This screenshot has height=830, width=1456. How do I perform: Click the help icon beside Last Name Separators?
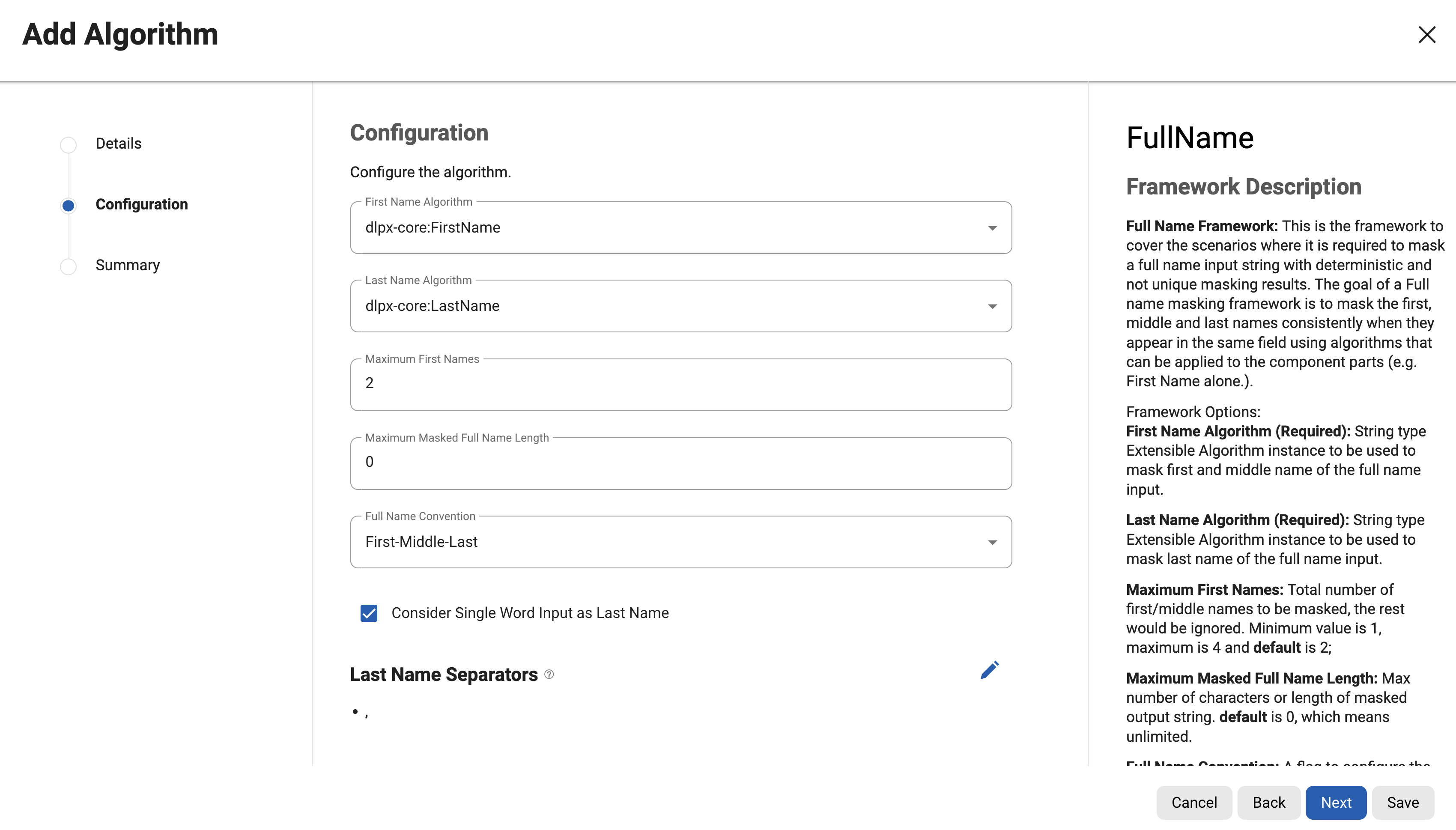click(x=549, y=675)
